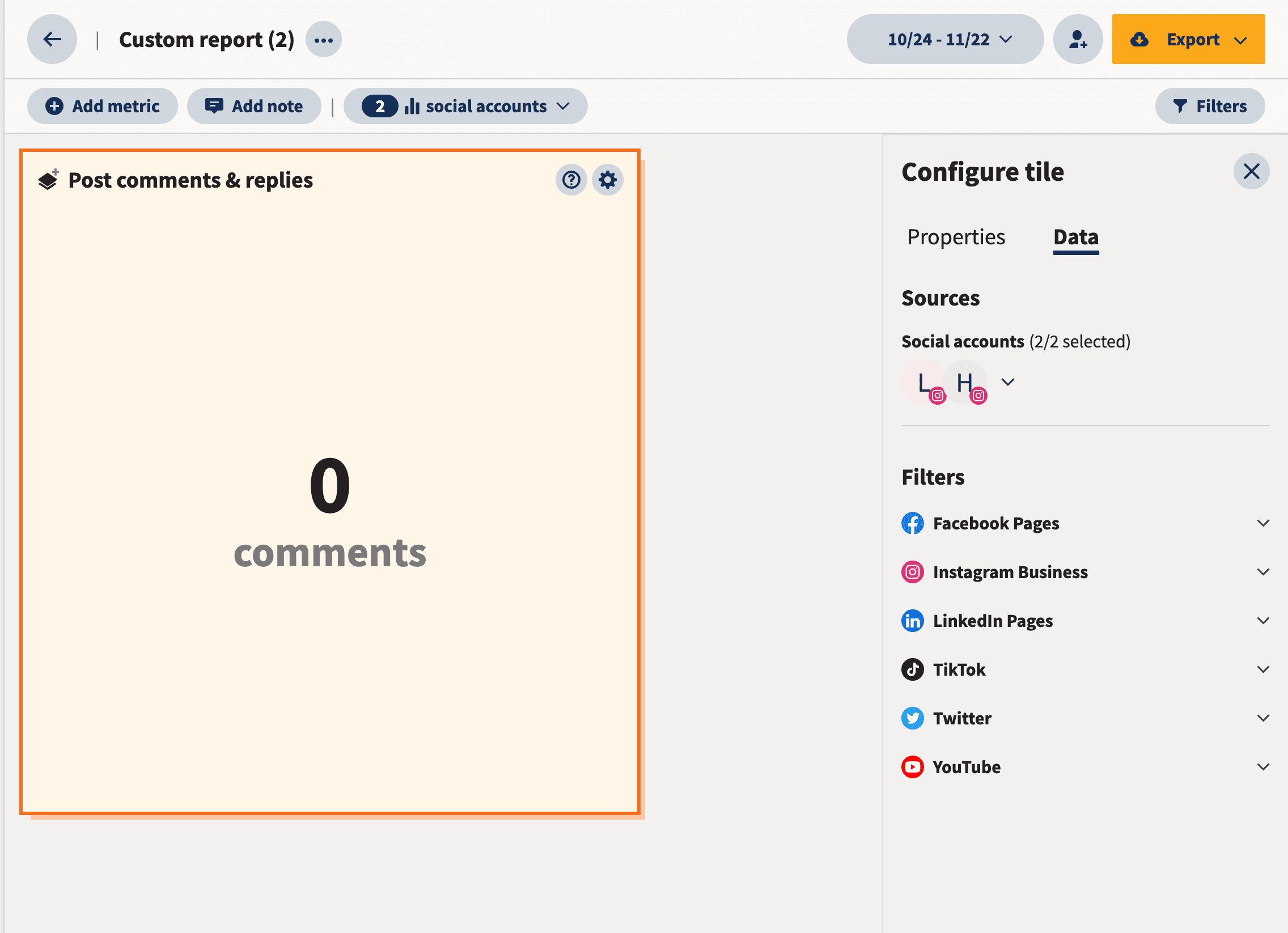Screen dimensions: 1288x933
Task: Click the Add metric button
Action: 103,106
